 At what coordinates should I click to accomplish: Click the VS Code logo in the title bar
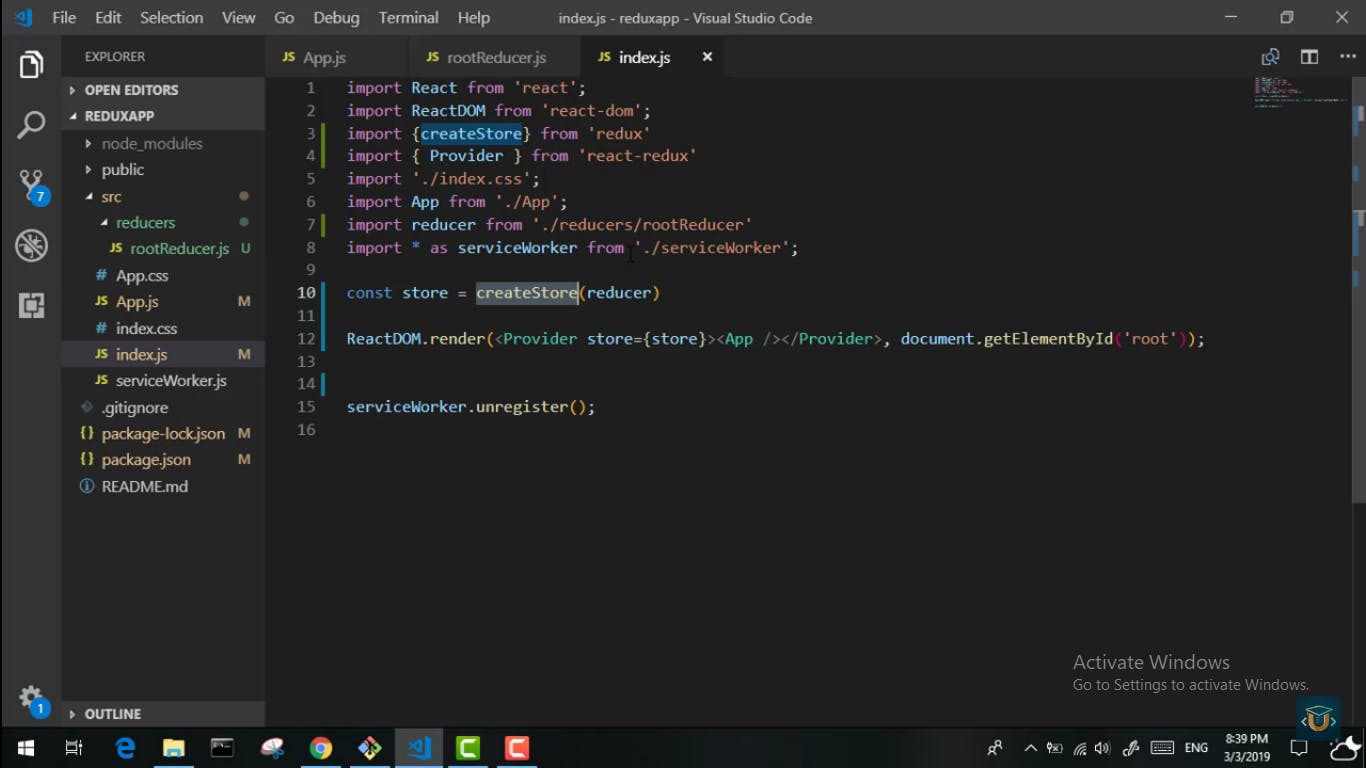click(x=22, y=18)
